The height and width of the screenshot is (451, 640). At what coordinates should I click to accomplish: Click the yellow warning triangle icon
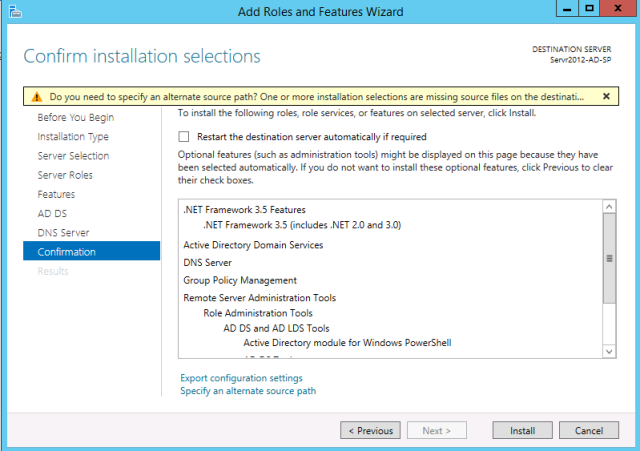coord(37,97)
